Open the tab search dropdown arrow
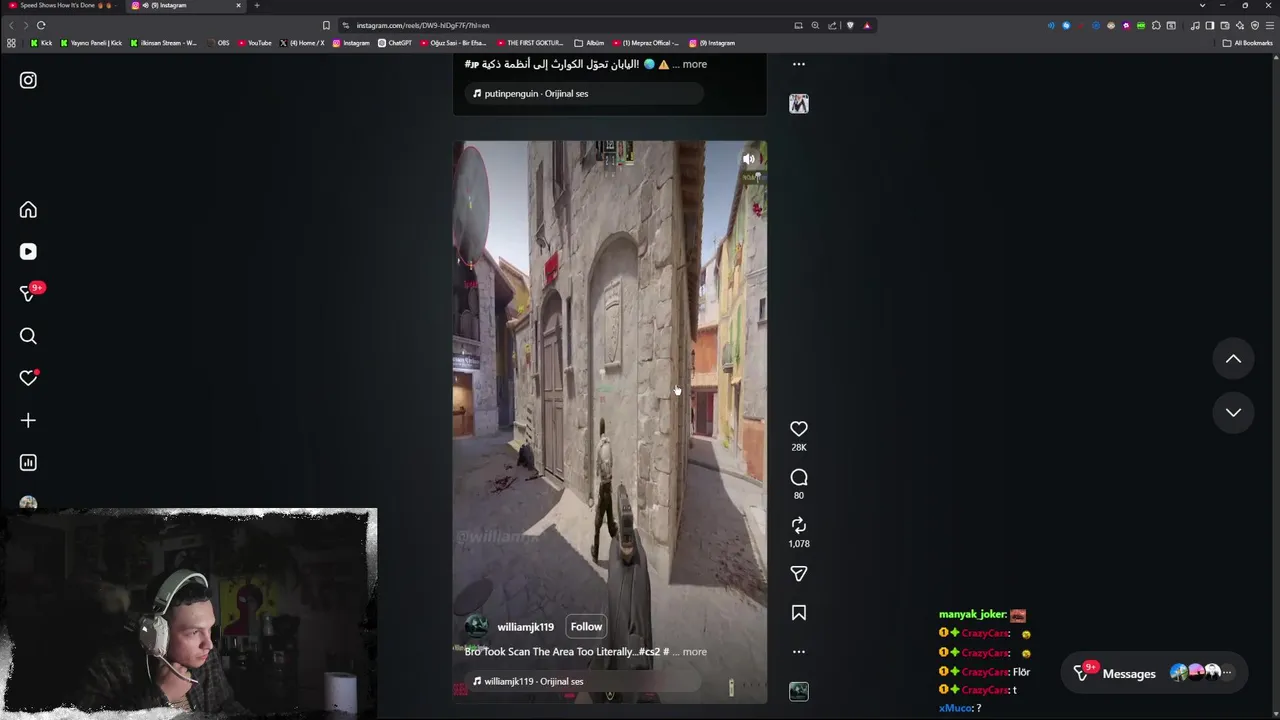The image size is (1280, 720). (x=1202, y=5)
